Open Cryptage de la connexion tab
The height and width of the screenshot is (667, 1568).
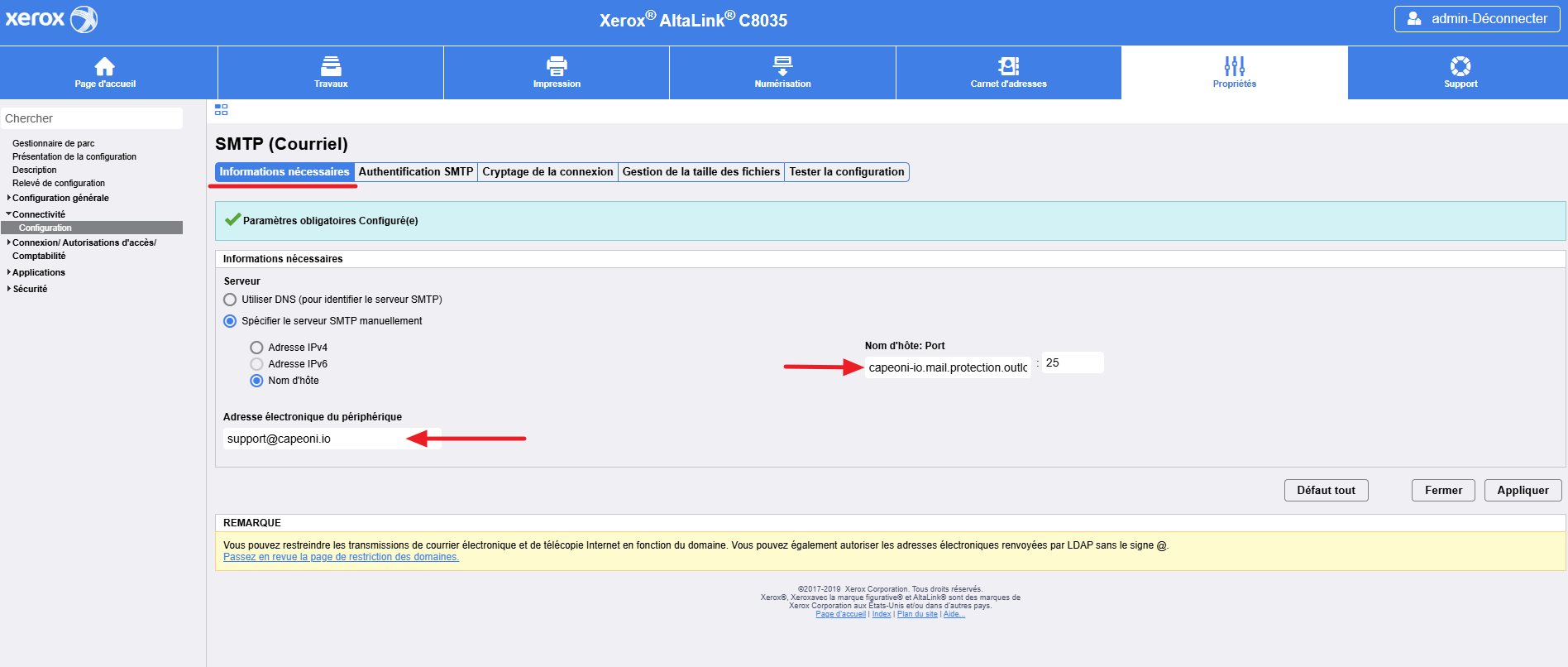click(x=547, y=172)
